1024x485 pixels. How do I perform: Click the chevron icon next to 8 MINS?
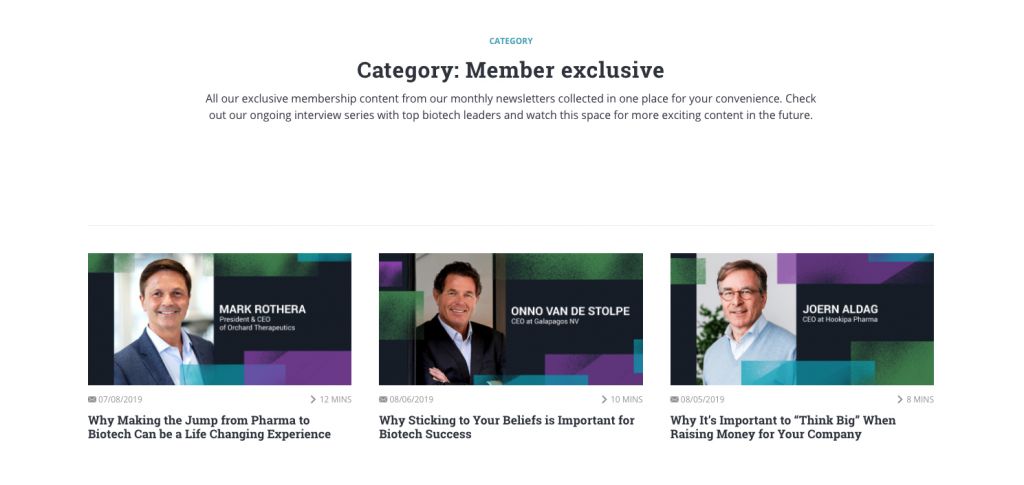click(x=900, y=399)
